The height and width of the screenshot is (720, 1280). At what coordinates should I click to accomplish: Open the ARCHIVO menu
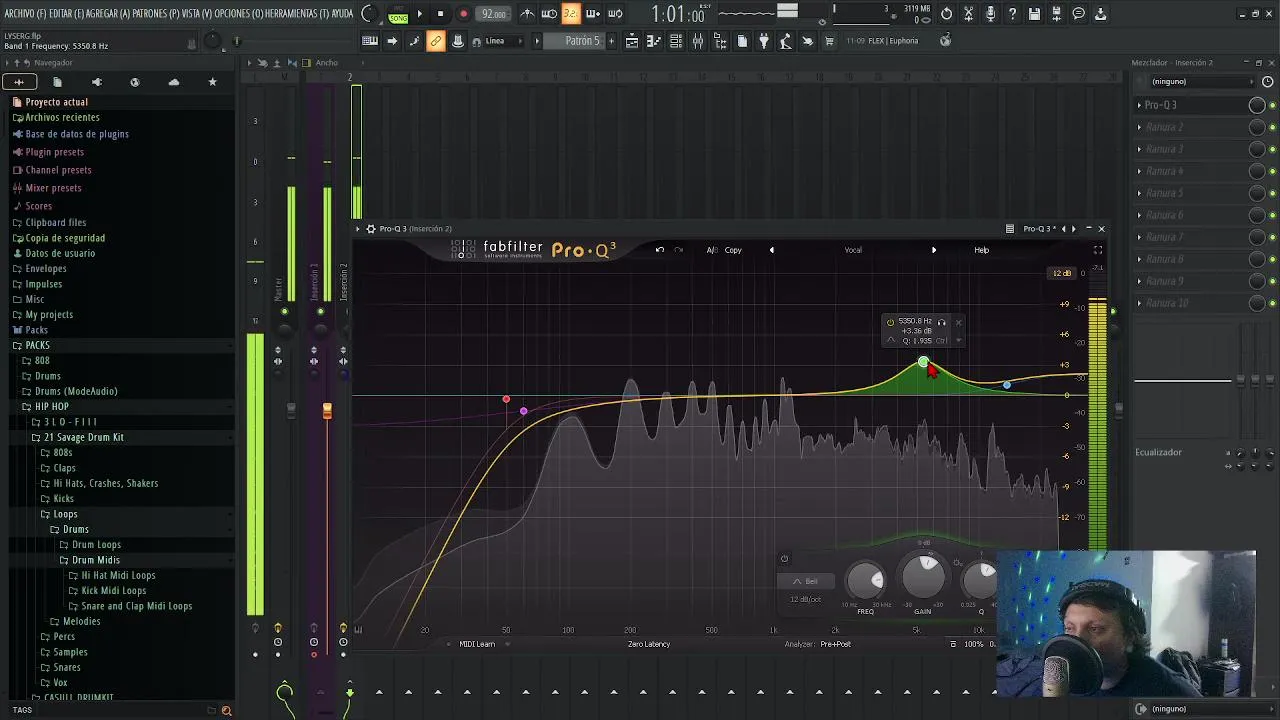pyautogui.click(x=24, y=14)
